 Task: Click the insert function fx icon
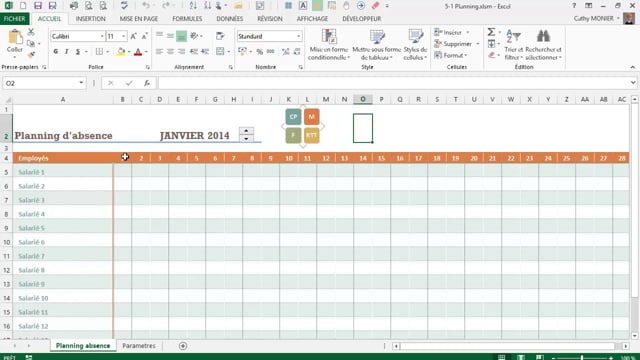(147, 83)
